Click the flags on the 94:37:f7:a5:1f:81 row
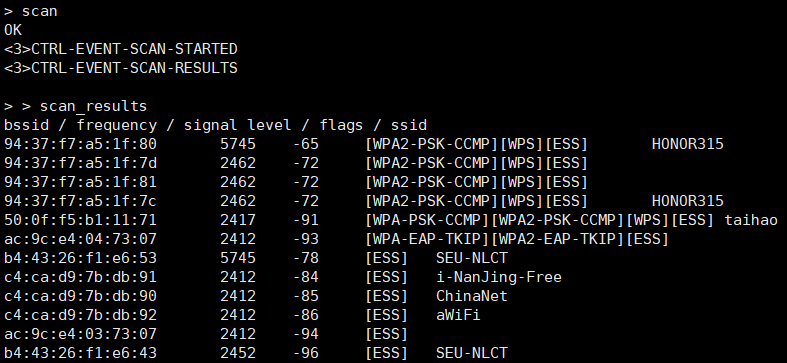 (476, 182)
